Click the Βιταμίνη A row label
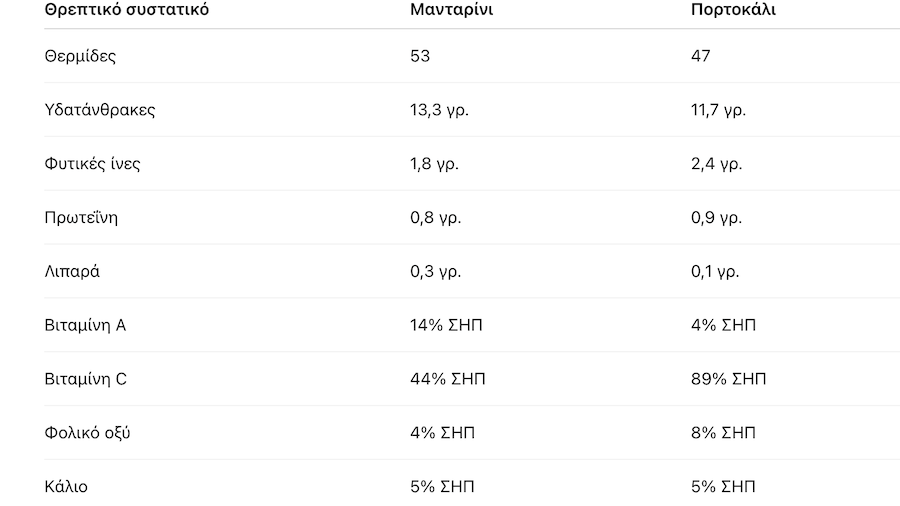 85,326
